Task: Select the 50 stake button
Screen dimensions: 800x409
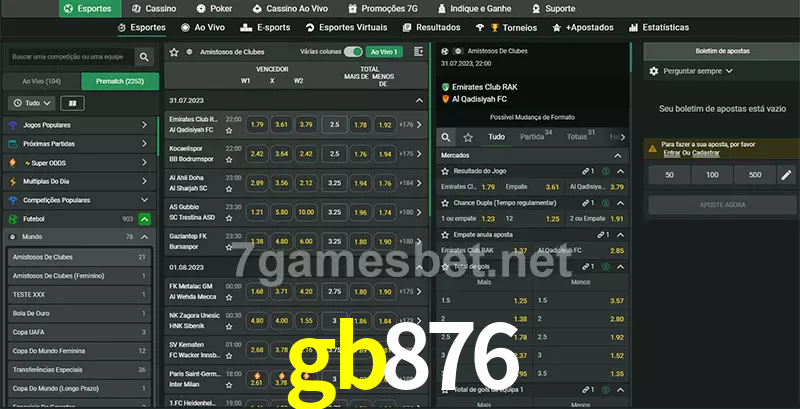Action: click(x=669, y=175)
